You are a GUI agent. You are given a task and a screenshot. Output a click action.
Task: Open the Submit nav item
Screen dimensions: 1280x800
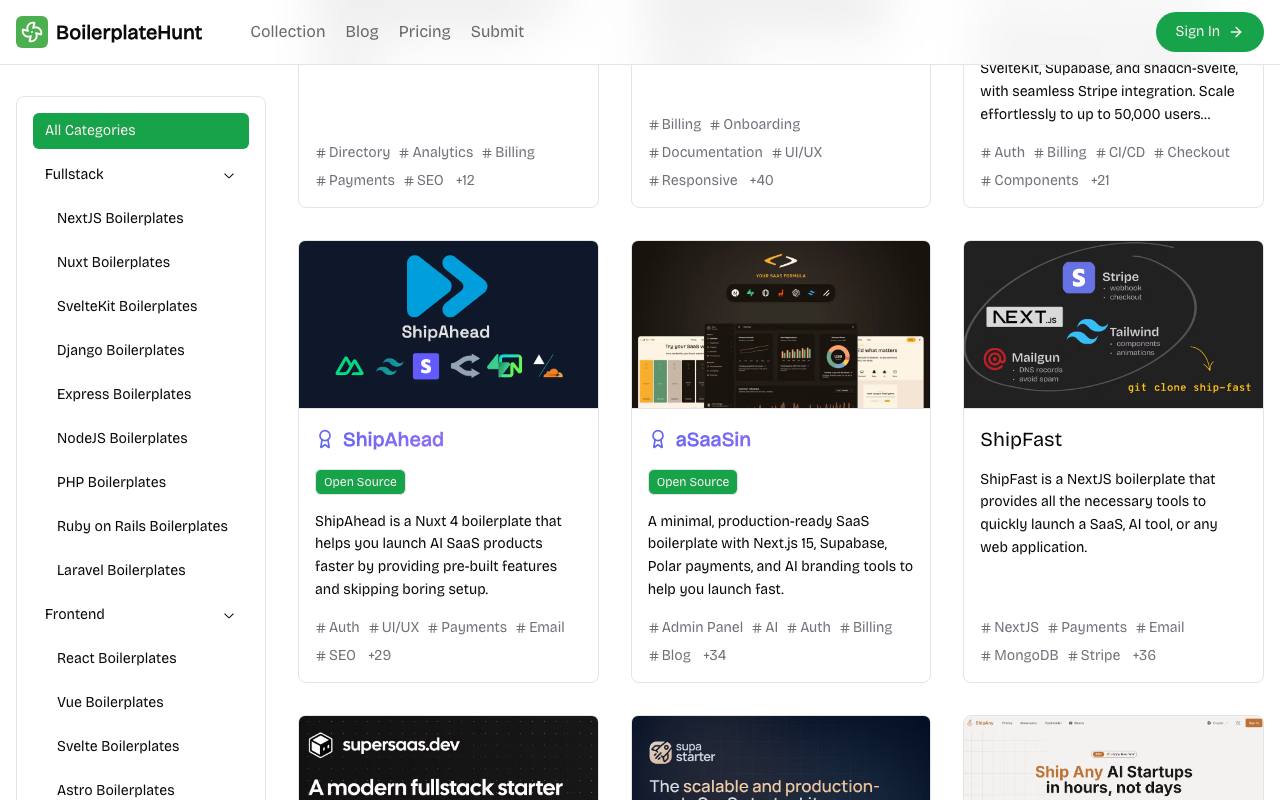[497, 32]
